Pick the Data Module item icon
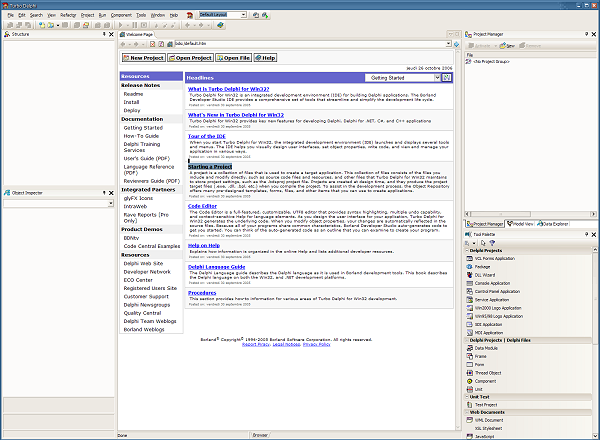The width and height of the screenshot is (600, 440). pos(470,348)
